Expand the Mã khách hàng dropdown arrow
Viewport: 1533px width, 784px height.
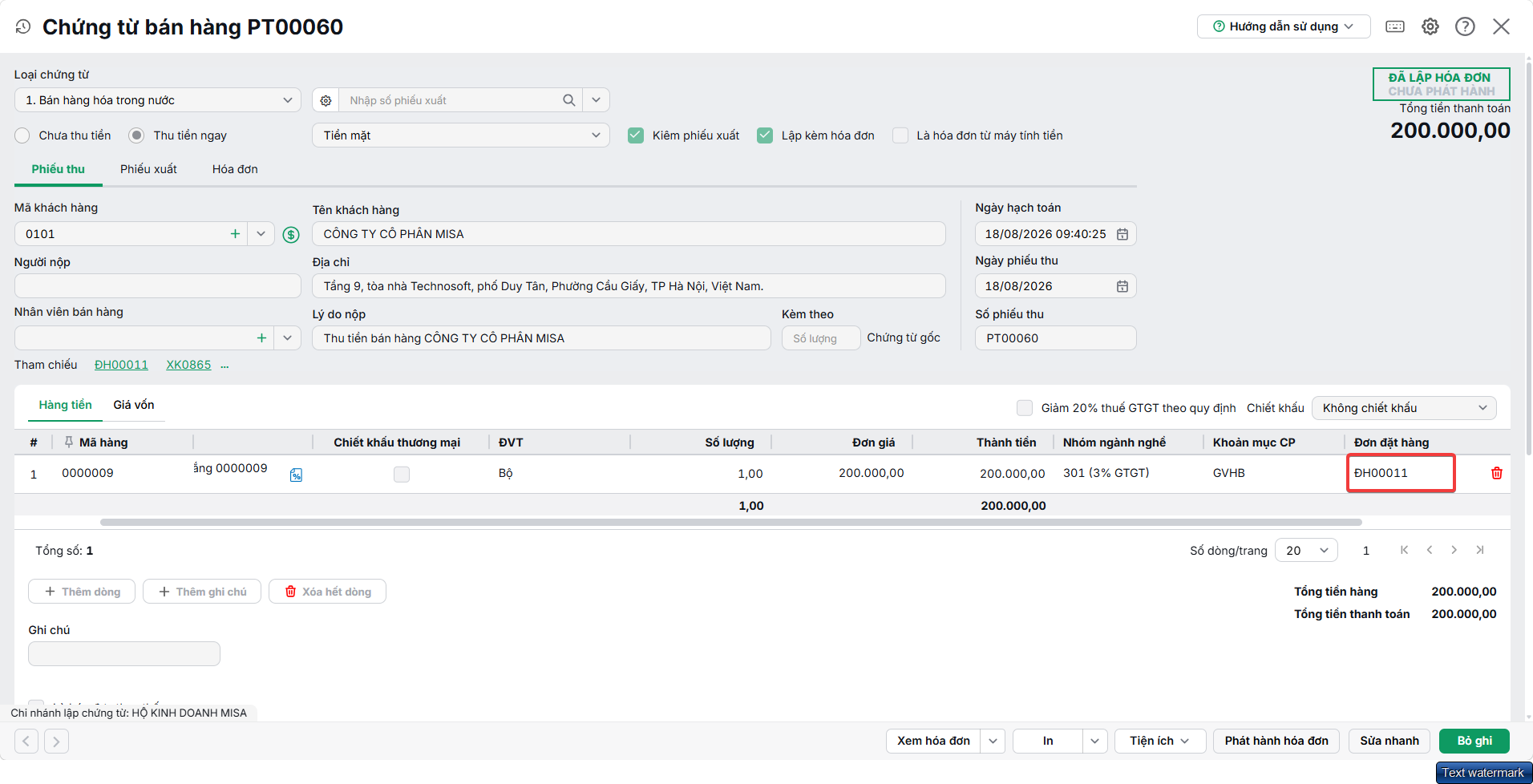[x=261, y=234]
